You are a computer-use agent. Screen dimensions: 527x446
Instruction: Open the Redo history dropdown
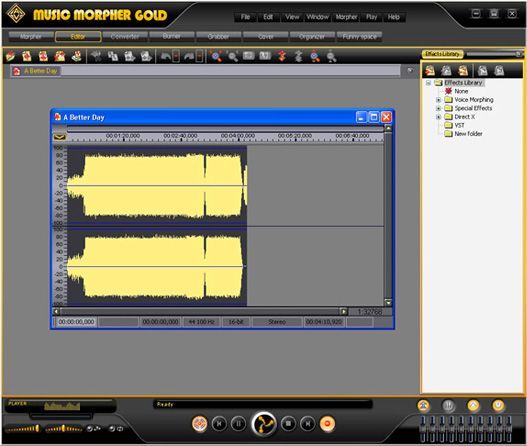(199, 56)
